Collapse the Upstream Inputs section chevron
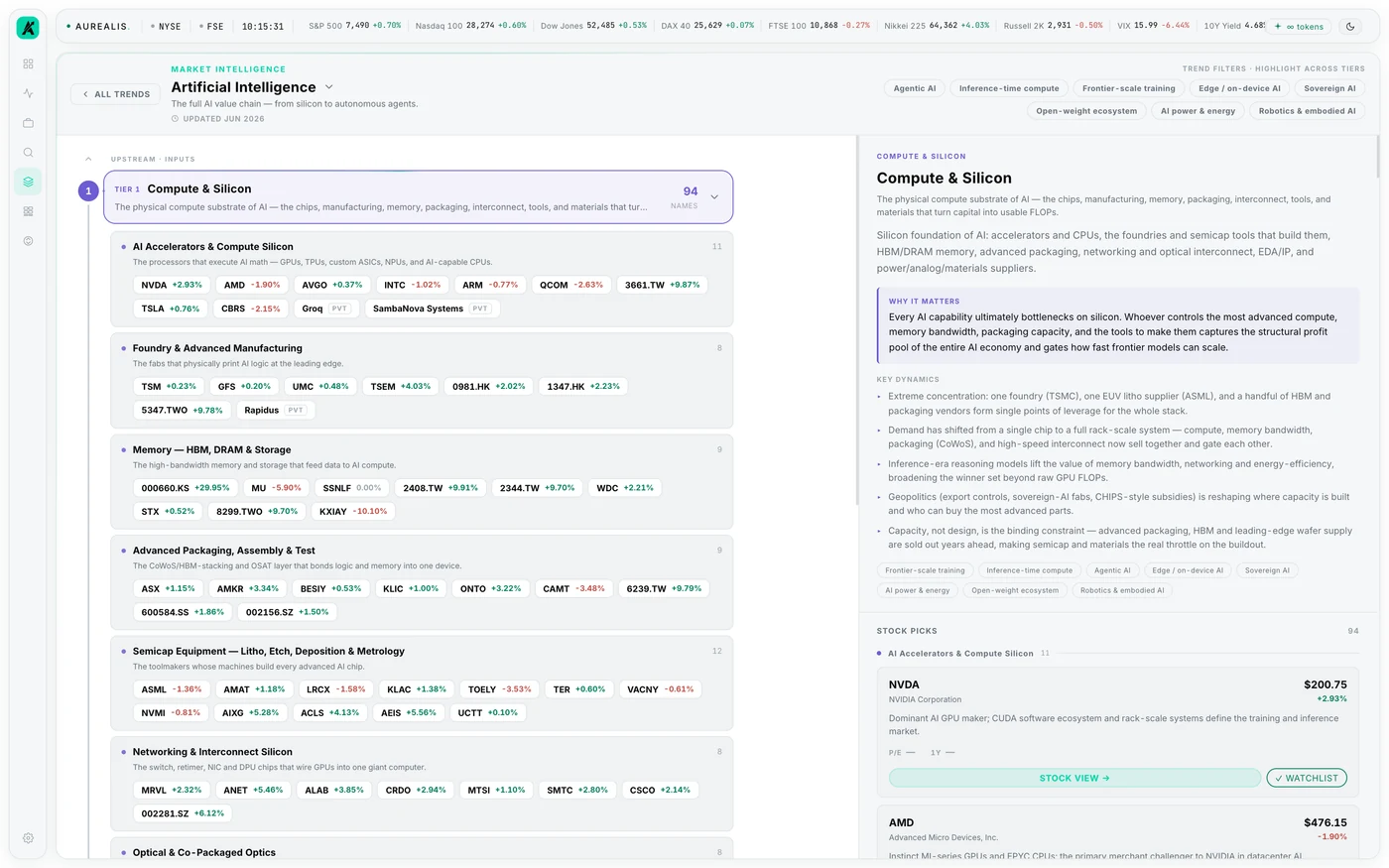 pos(88,159)
